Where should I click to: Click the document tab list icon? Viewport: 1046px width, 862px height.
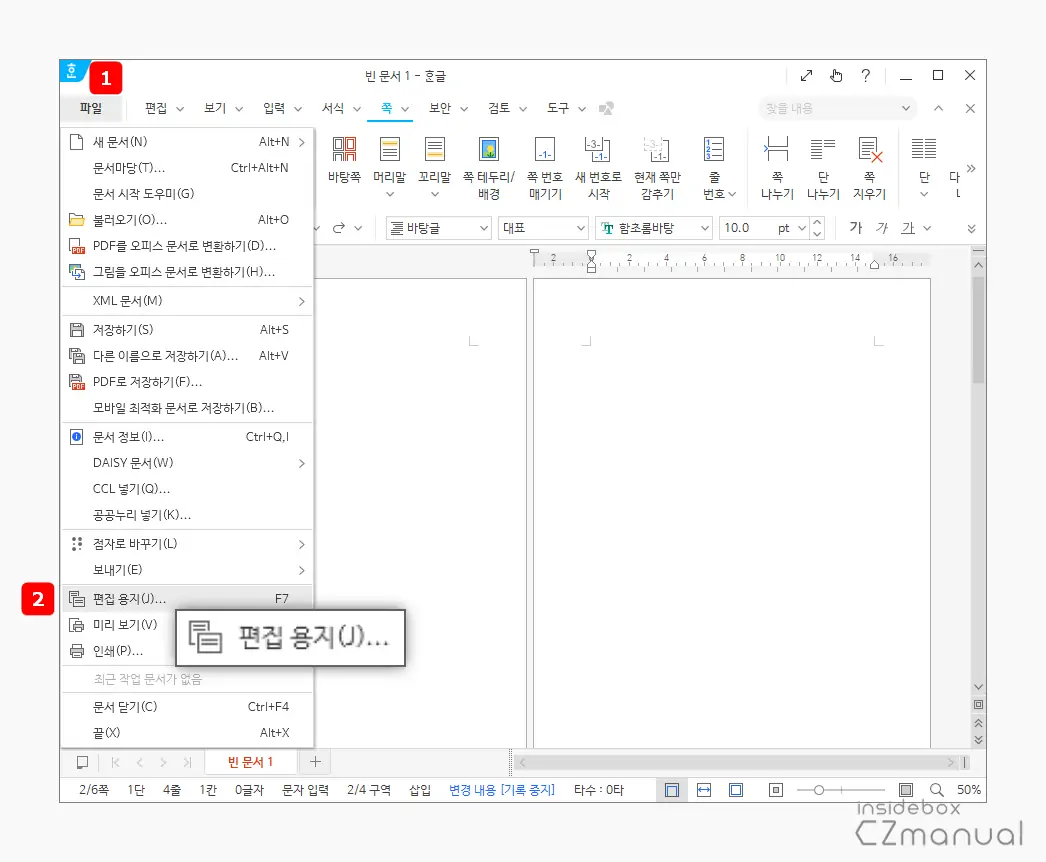point(83,762)
